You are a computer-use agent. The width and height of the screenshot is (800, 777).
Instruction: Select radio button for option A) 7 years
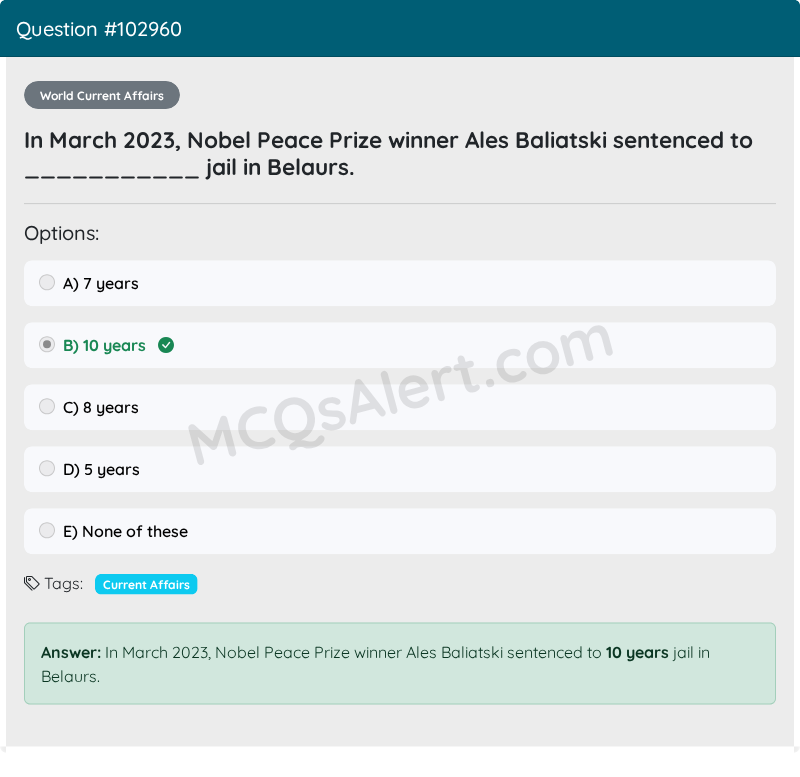tap(47, 282)
